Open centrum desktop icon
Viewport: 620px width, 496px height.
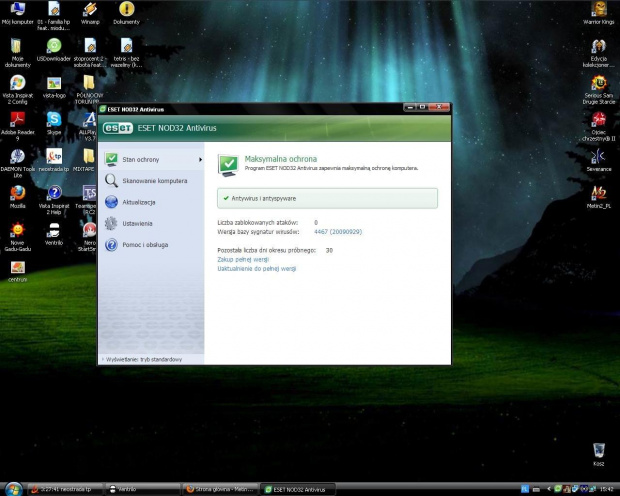pyautogui.click(x=17, y=272)
